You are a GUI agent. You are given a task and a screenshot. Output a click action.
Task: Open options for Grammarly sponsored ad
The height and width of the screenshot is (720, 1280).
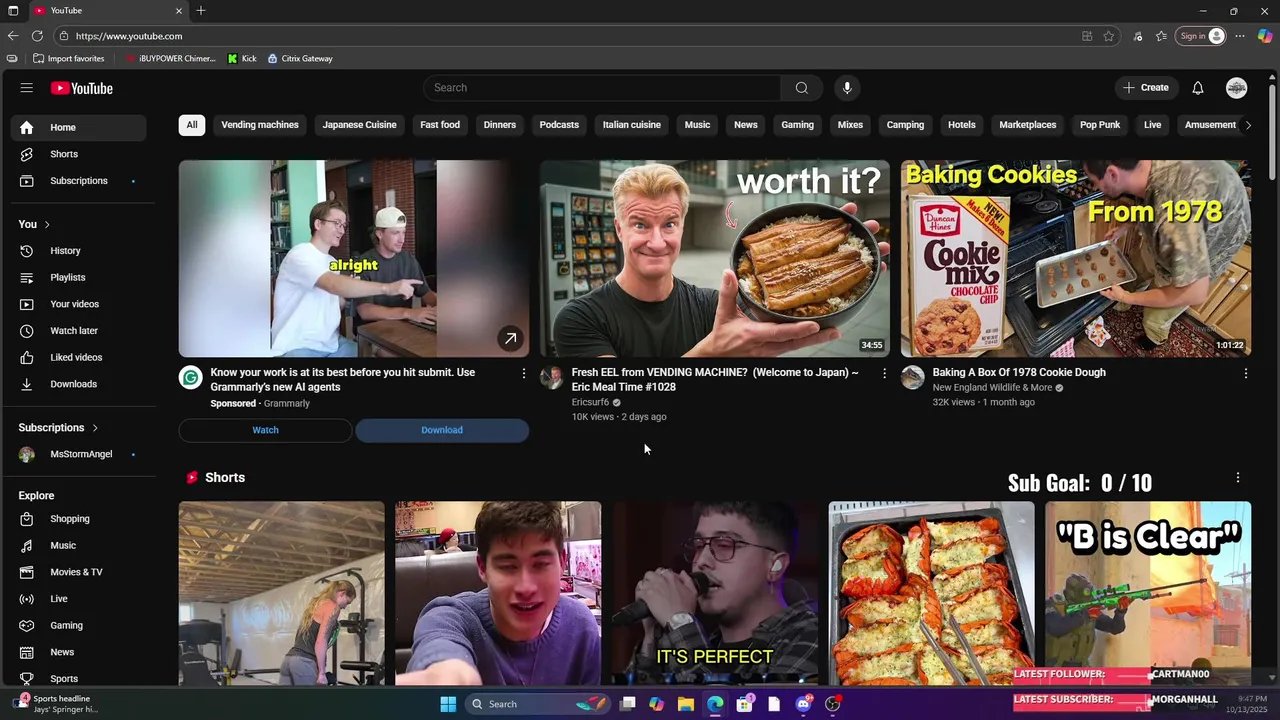click(x=523, y=373)
